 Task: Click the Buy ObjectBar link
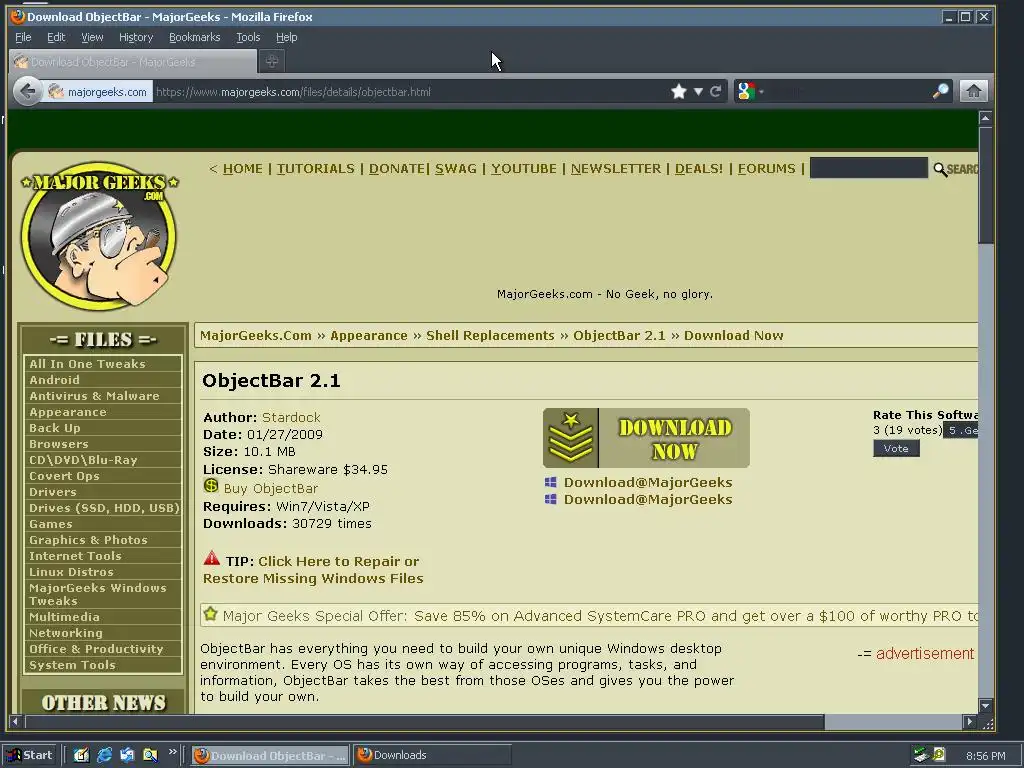(270, 488)
